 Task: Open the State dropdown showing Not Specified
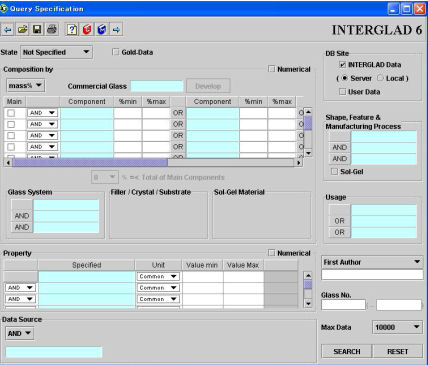pyautogui.click(x=56, y=52)
